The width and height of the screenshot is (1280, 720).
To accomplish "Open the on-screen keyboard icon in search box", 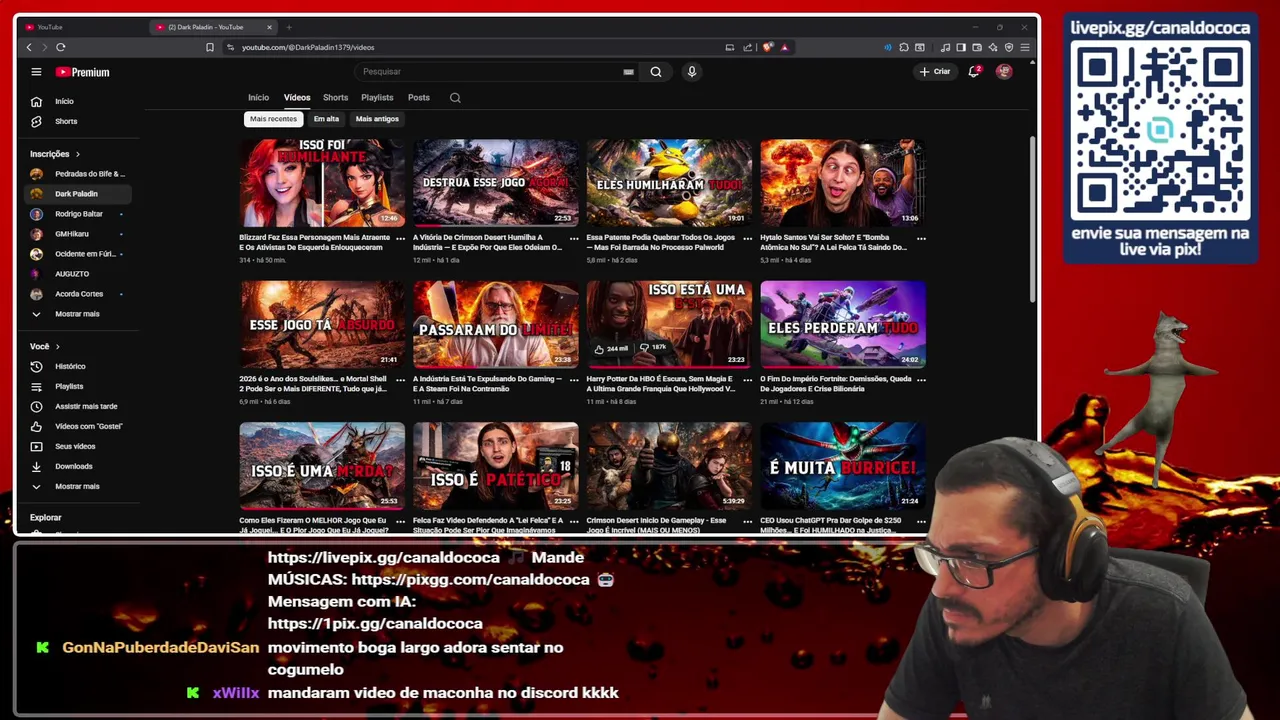I will click(x=628, y=72).
